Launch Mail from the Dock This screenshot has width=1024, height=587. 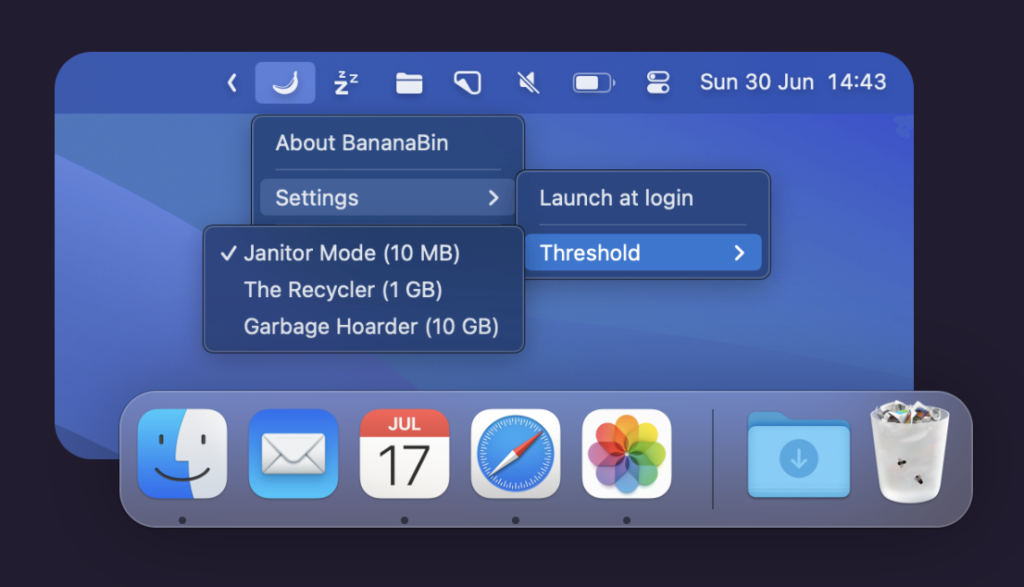(x=293, y=454)
